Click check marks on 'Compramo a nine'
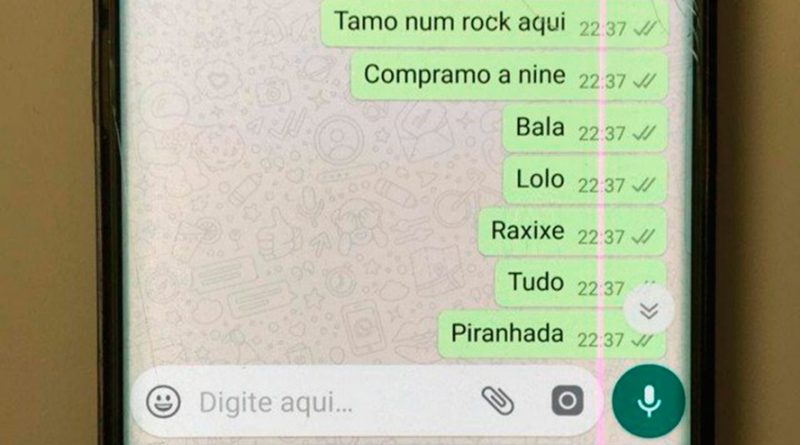Screen dimensions: 800x445 tap(644, 81)
